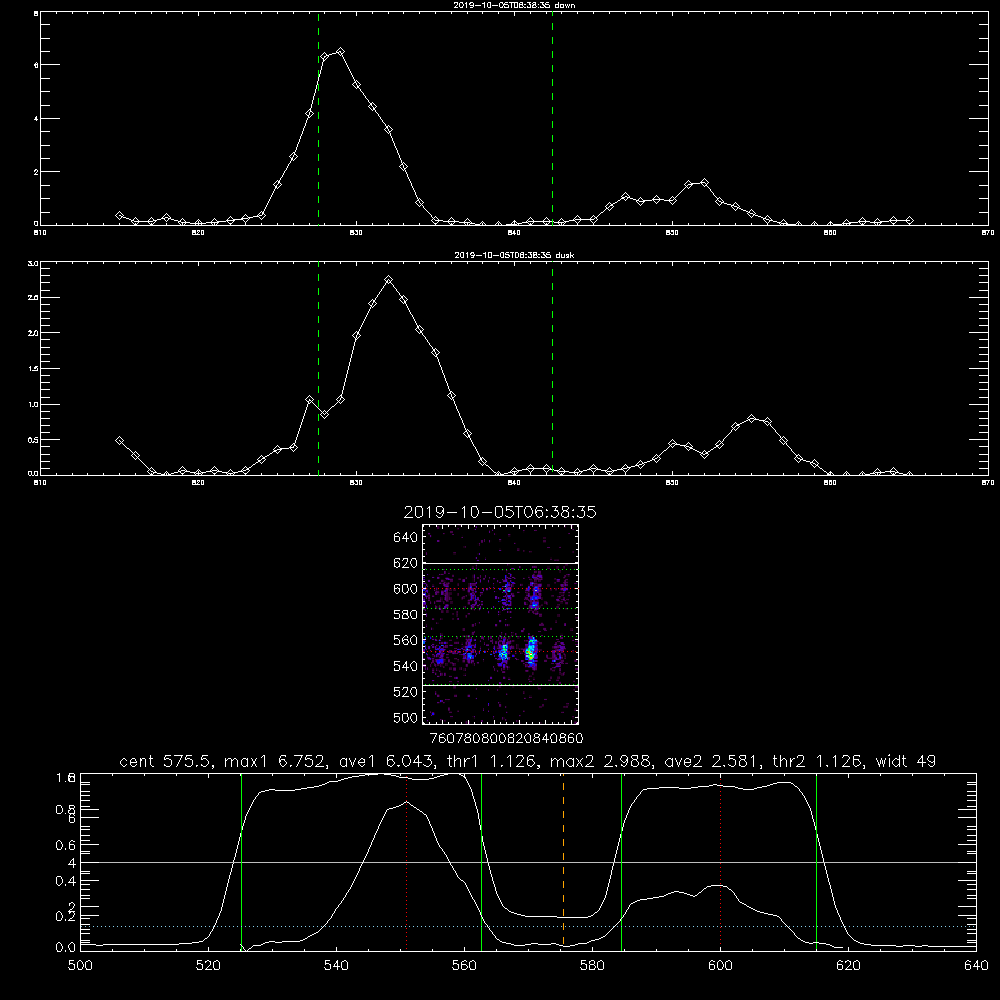Click the 2019-10-05T06:38:35 title above the spectral image
This screenshot has width=1000, height=1000.
coord(500,513)
